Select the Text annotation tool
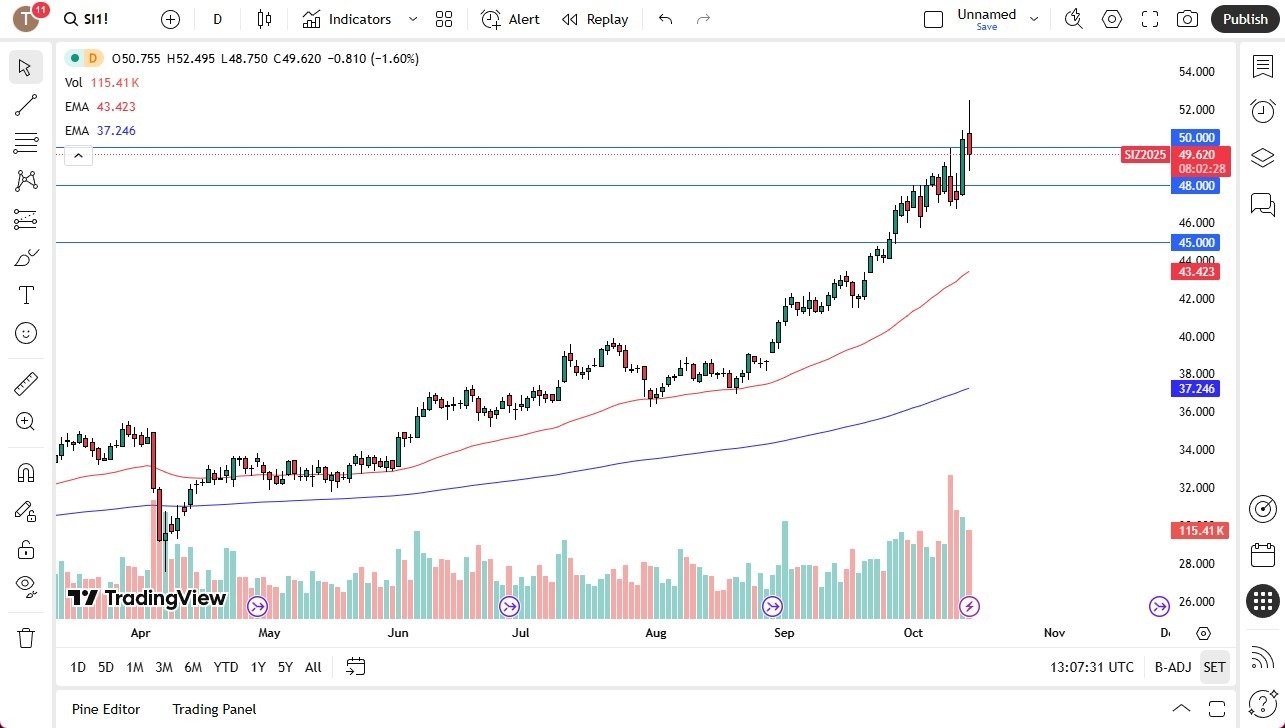Screen dimensions: 1285x728 (x=25, y=294)
